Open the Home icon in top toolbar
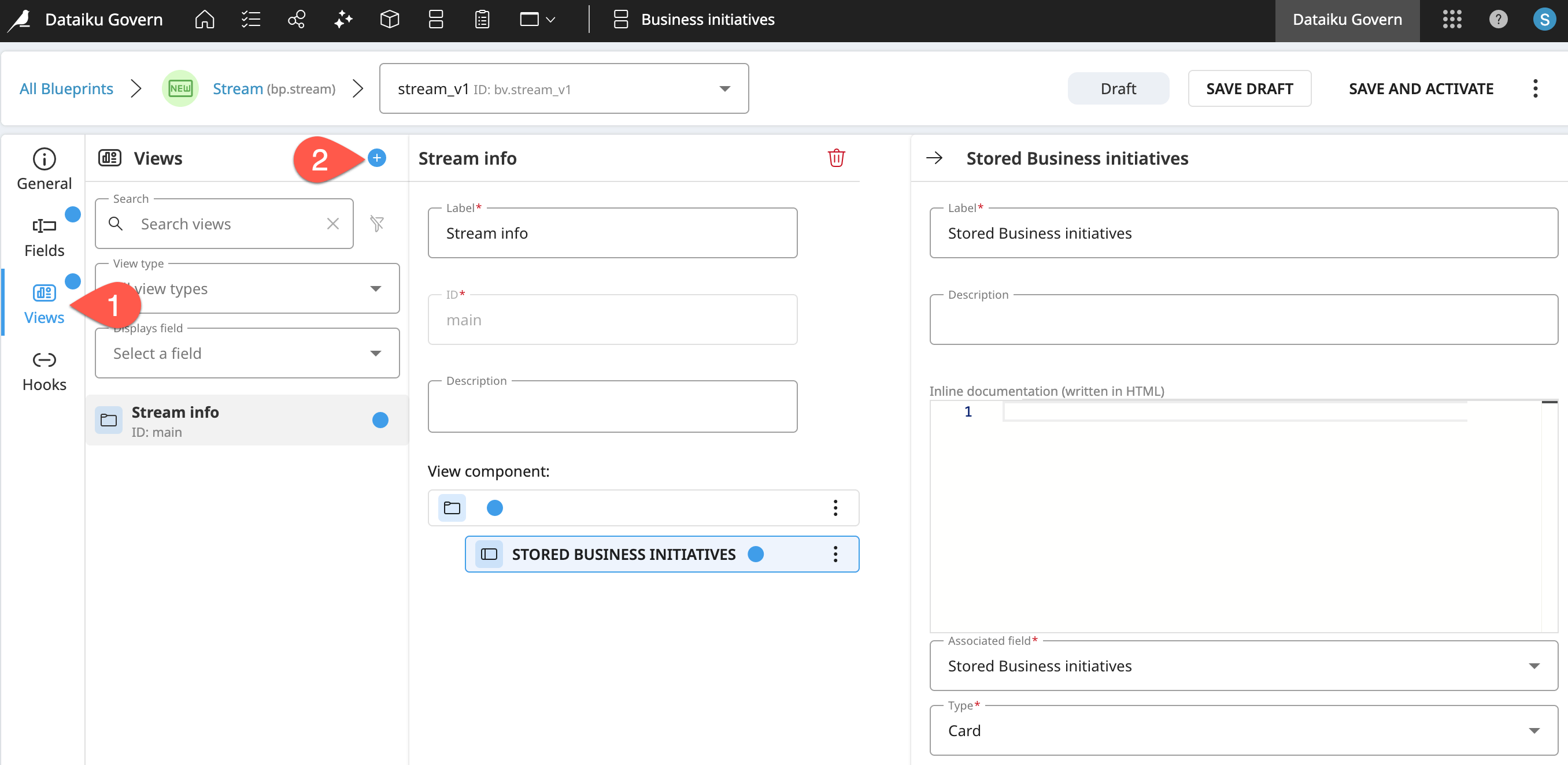Image resolution: width=1568 pixels, height=765 pixels. point(204,19)
